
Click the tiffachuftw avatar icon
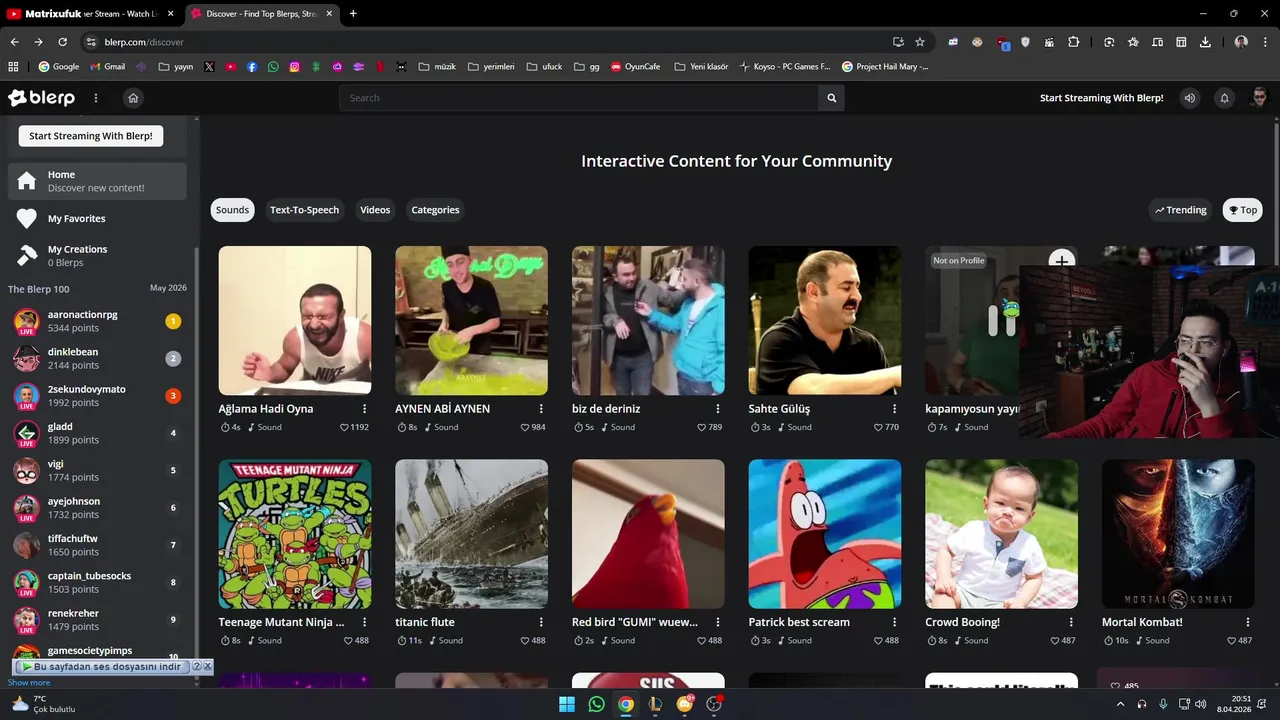click(27, 545)
